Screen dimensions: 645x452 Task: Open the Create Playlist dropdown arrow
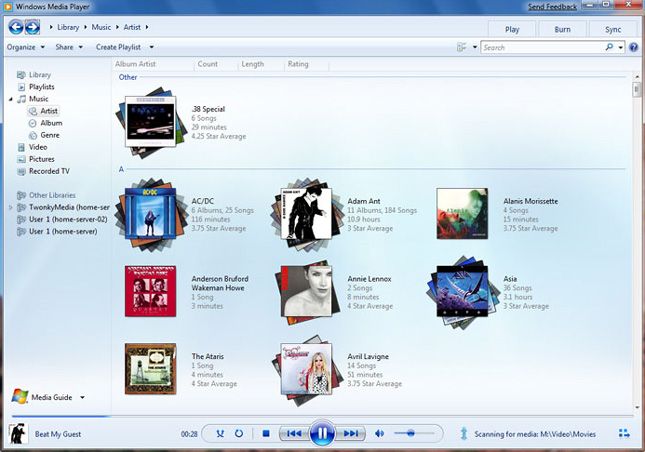(151, 47)
